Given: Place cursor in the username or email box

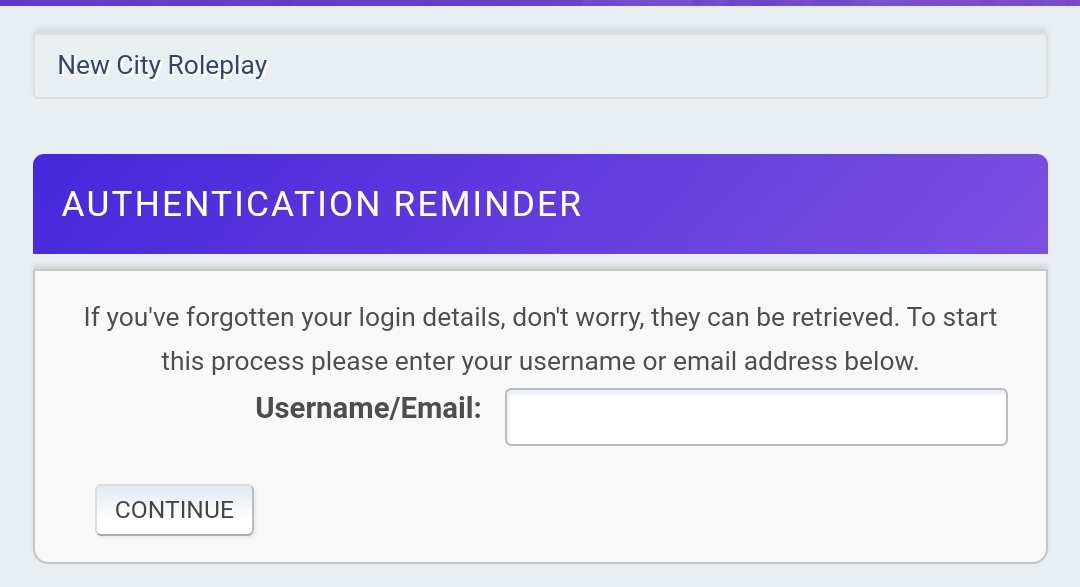Looking at the screenshot, I should click(x=756, y=417).
